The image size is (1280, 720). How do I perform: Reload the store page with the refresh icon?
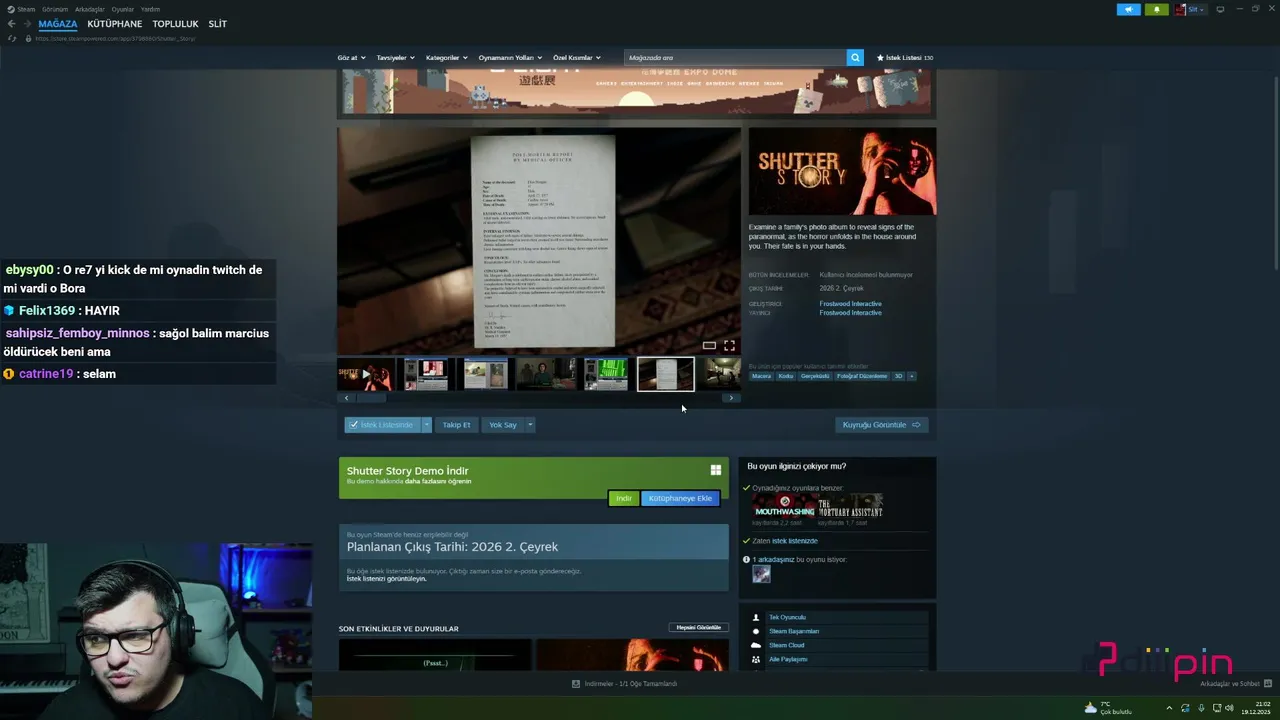[x=12, y=38]
